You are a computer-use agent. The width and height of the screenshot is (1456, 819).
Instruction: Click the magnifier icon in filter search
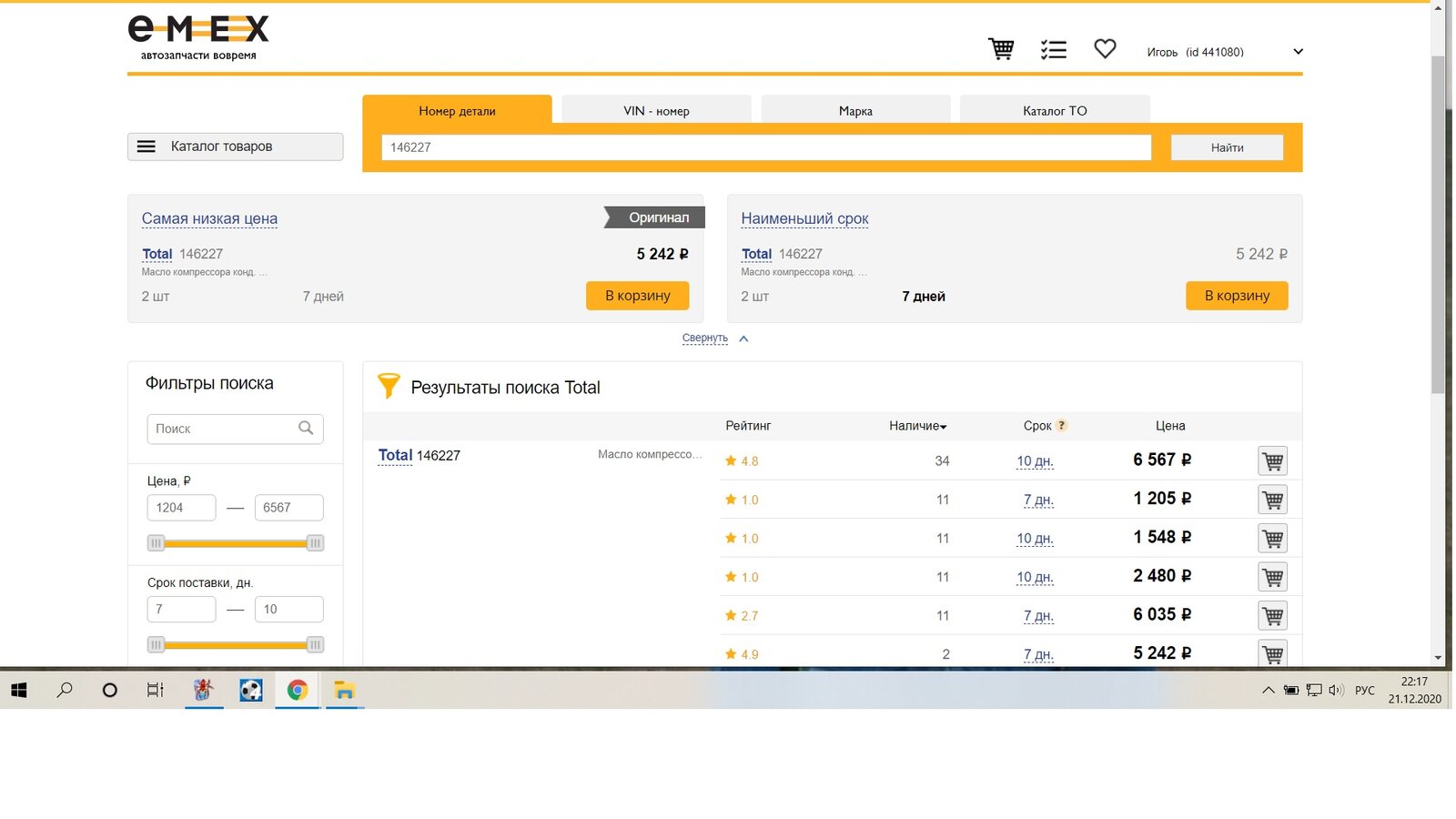[306, 428]
